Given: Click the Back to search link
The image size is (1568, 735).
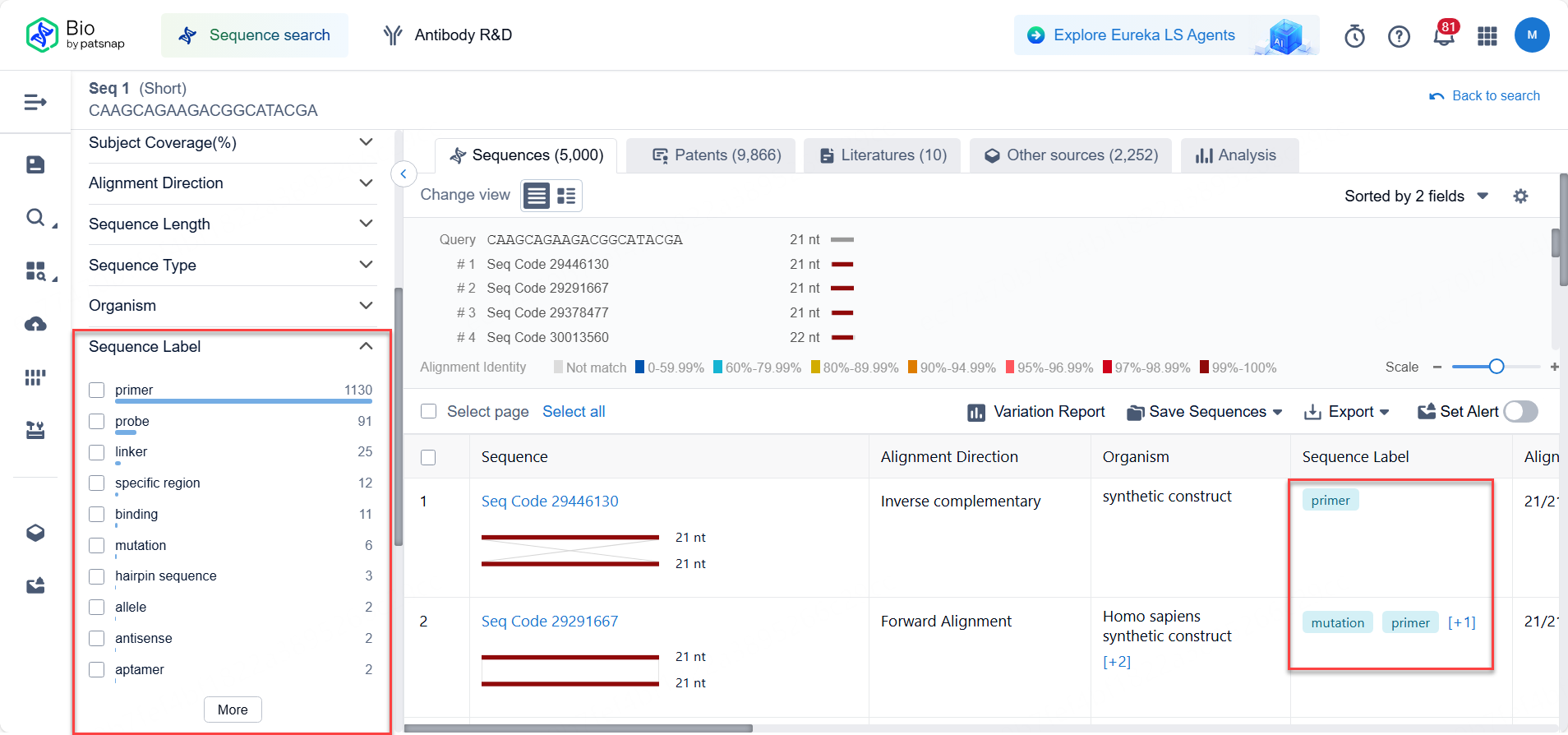Looking at the screenshot, I should click(x=1485, y=96).
